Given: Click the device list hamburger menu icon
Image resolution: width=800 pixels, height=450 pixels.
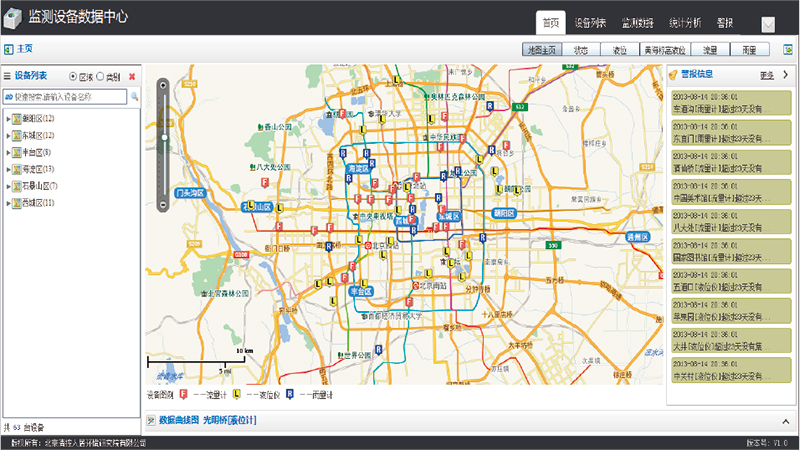Looking at the screenshot, I should tap(7, 76).
